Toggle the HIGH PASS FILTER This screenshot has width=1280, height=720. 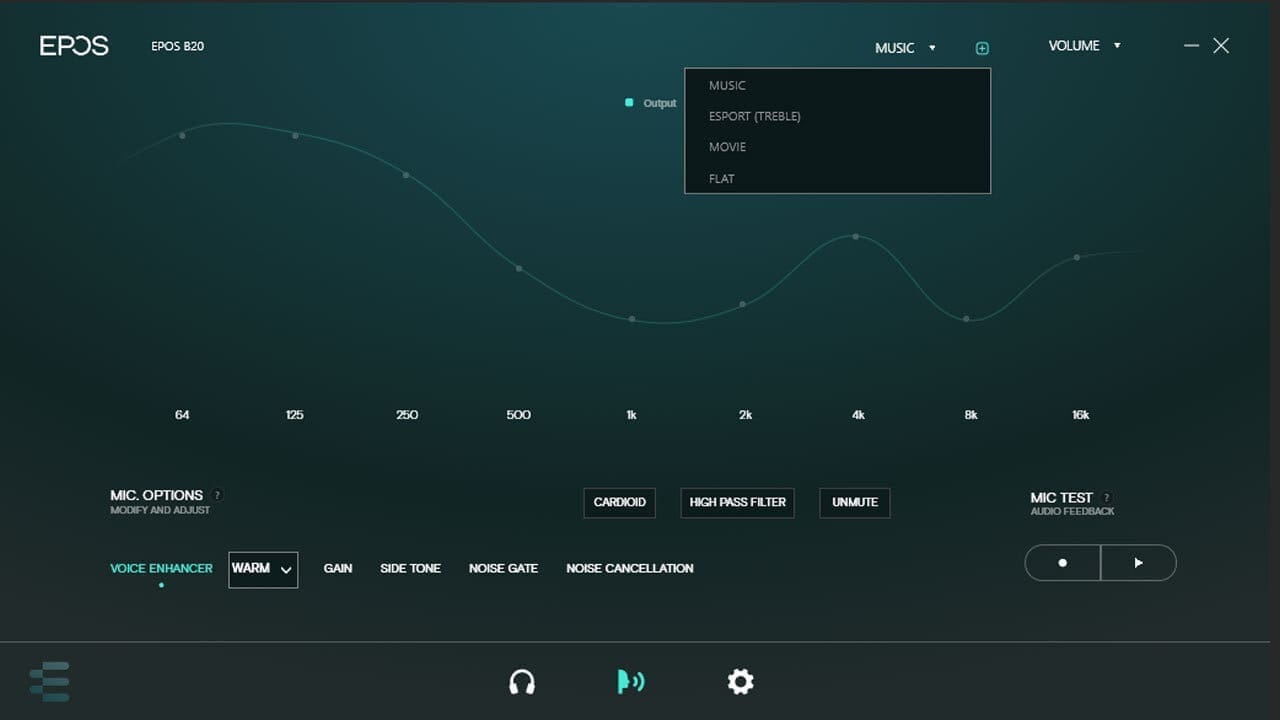point(737,503)
